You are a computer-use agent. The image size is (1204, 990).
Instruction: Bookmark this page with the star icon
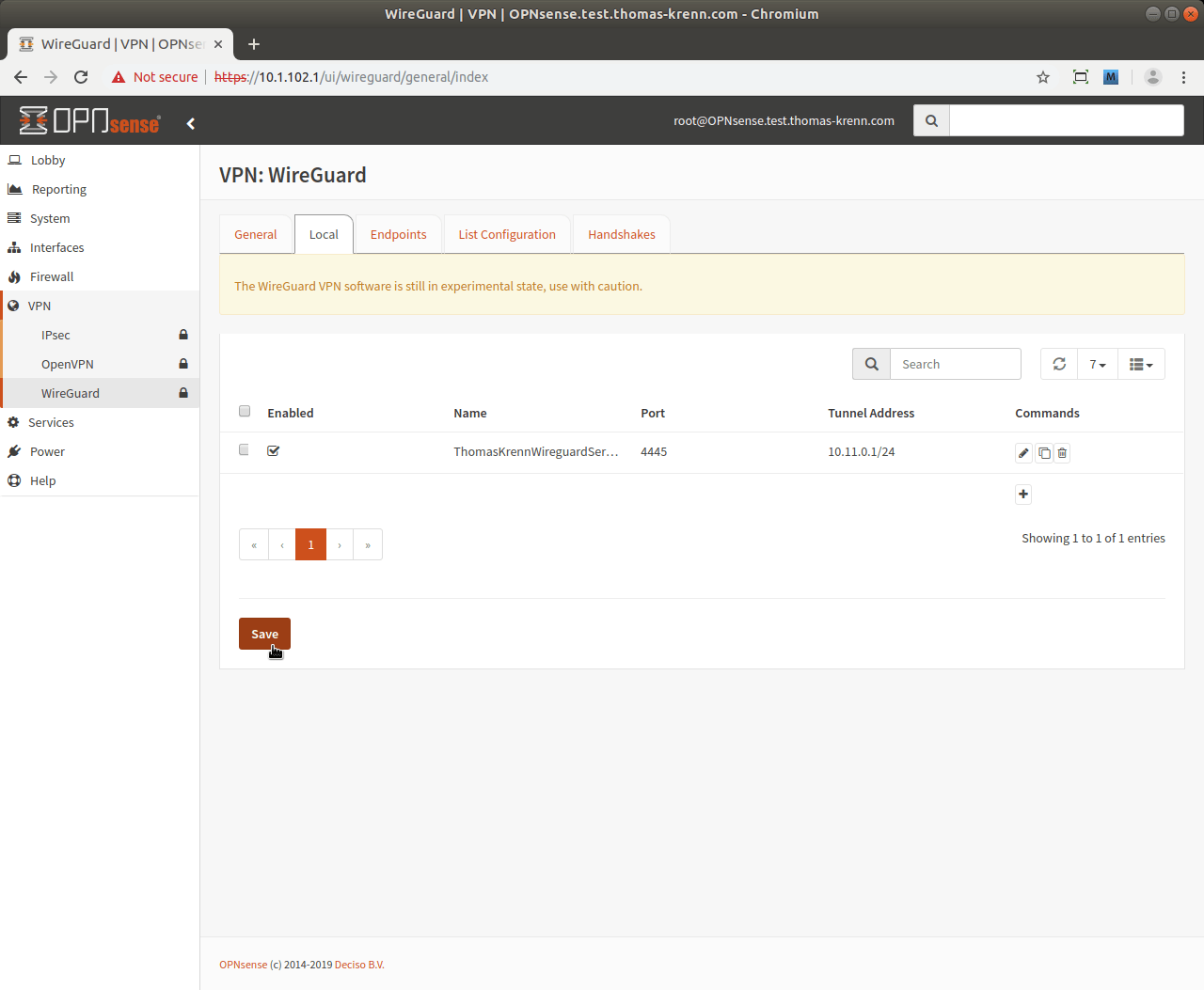(x=1042, y=77)
